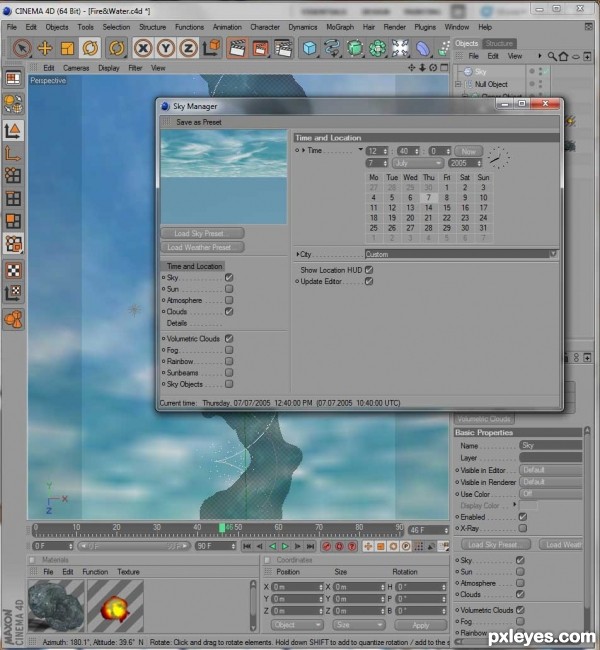600x650 pixels.
Task: Activate the Scale tool
Action: point(67,49)
